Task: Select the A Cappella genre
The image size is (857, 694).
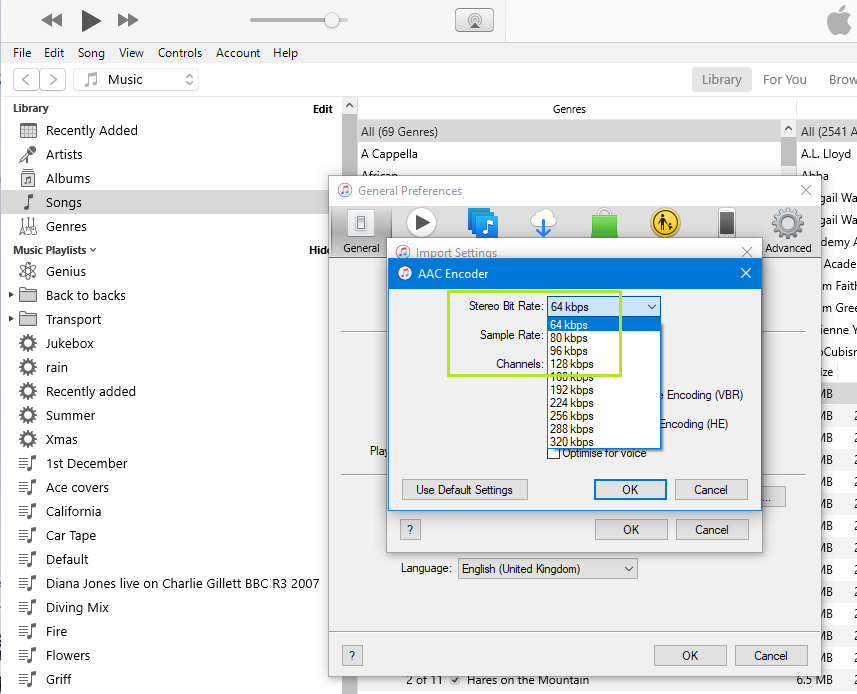Action: 570,154
